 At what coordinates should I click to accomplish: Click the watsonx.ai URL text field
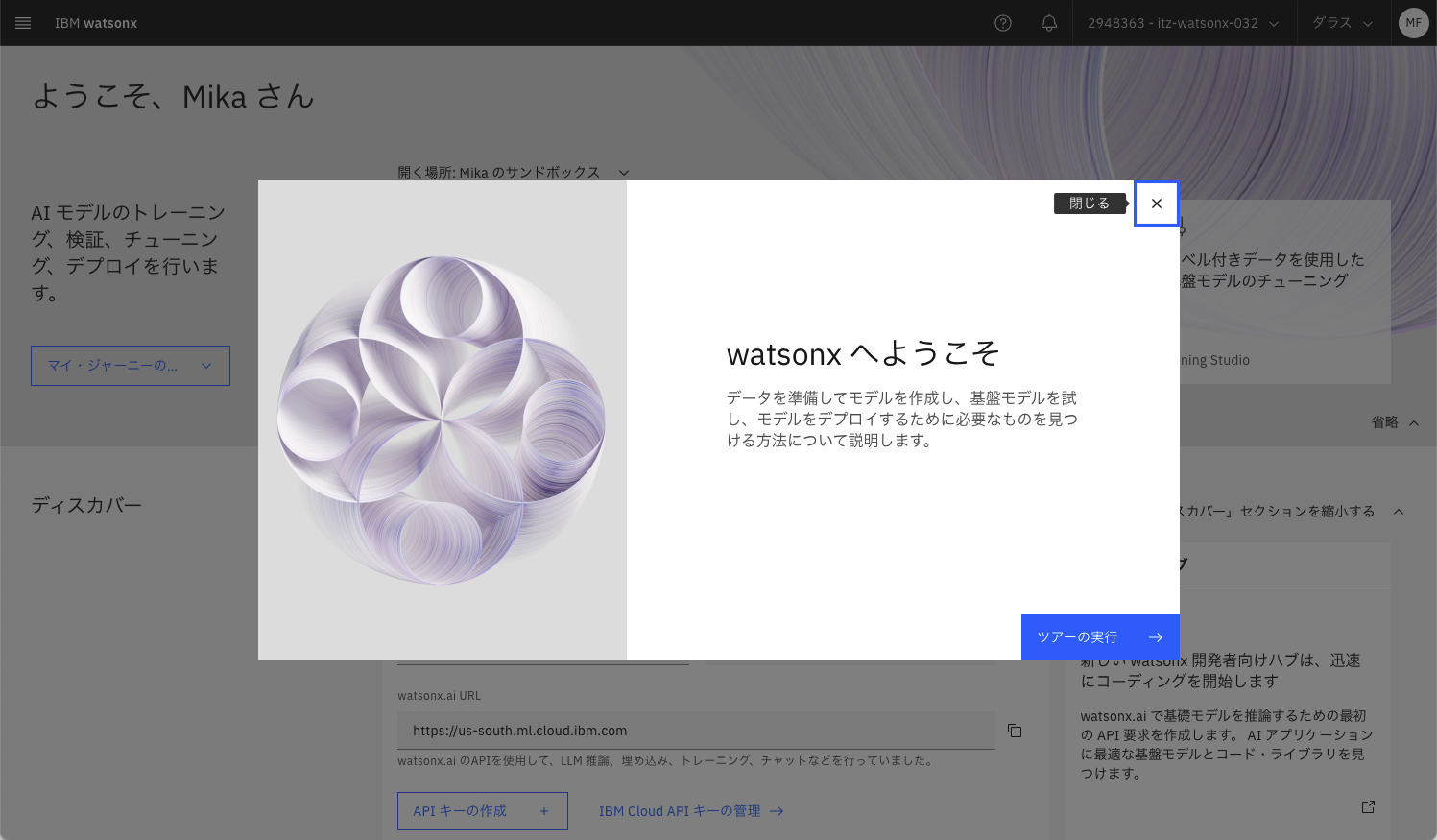coord(695,731)
